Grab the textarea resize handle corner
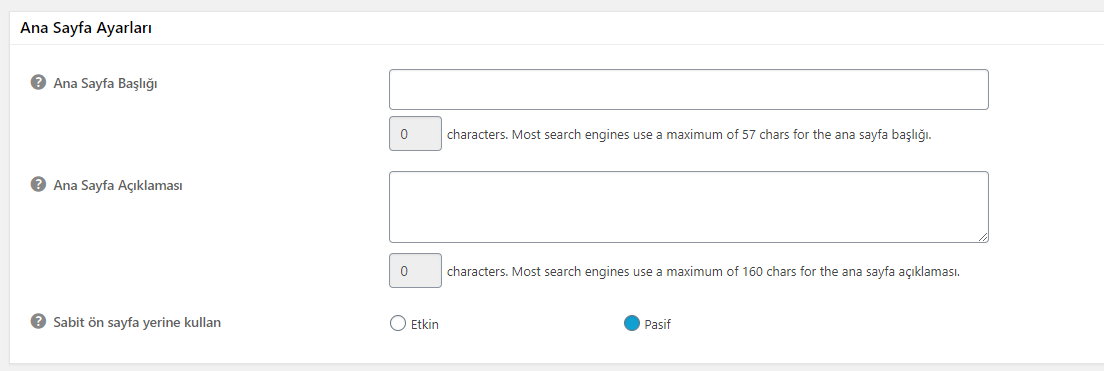Screen dimensions: 1104x371 982,237
